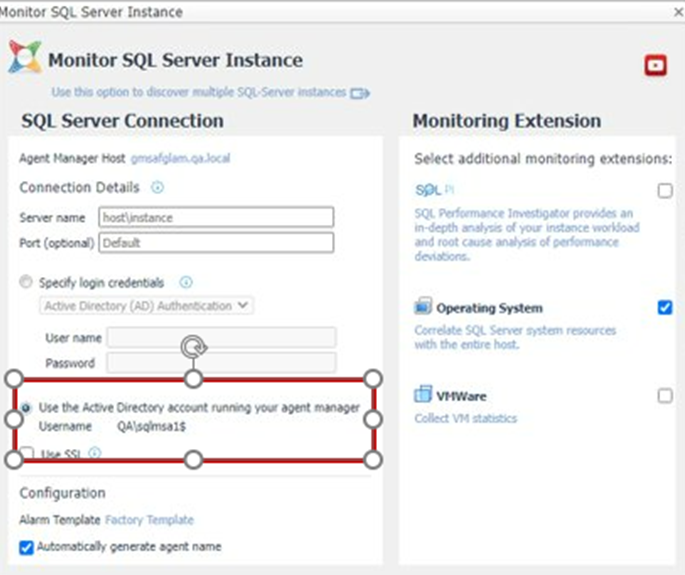The image size is (685, 575).
Task: Select Specify login credentials radio button
Action: click(x=26, y=282)
